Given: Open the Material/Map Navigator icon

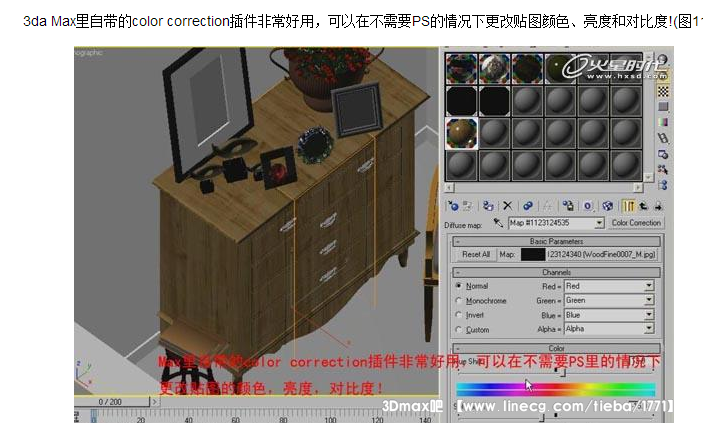Looking at the screenshot, I should tap(663, 184).
